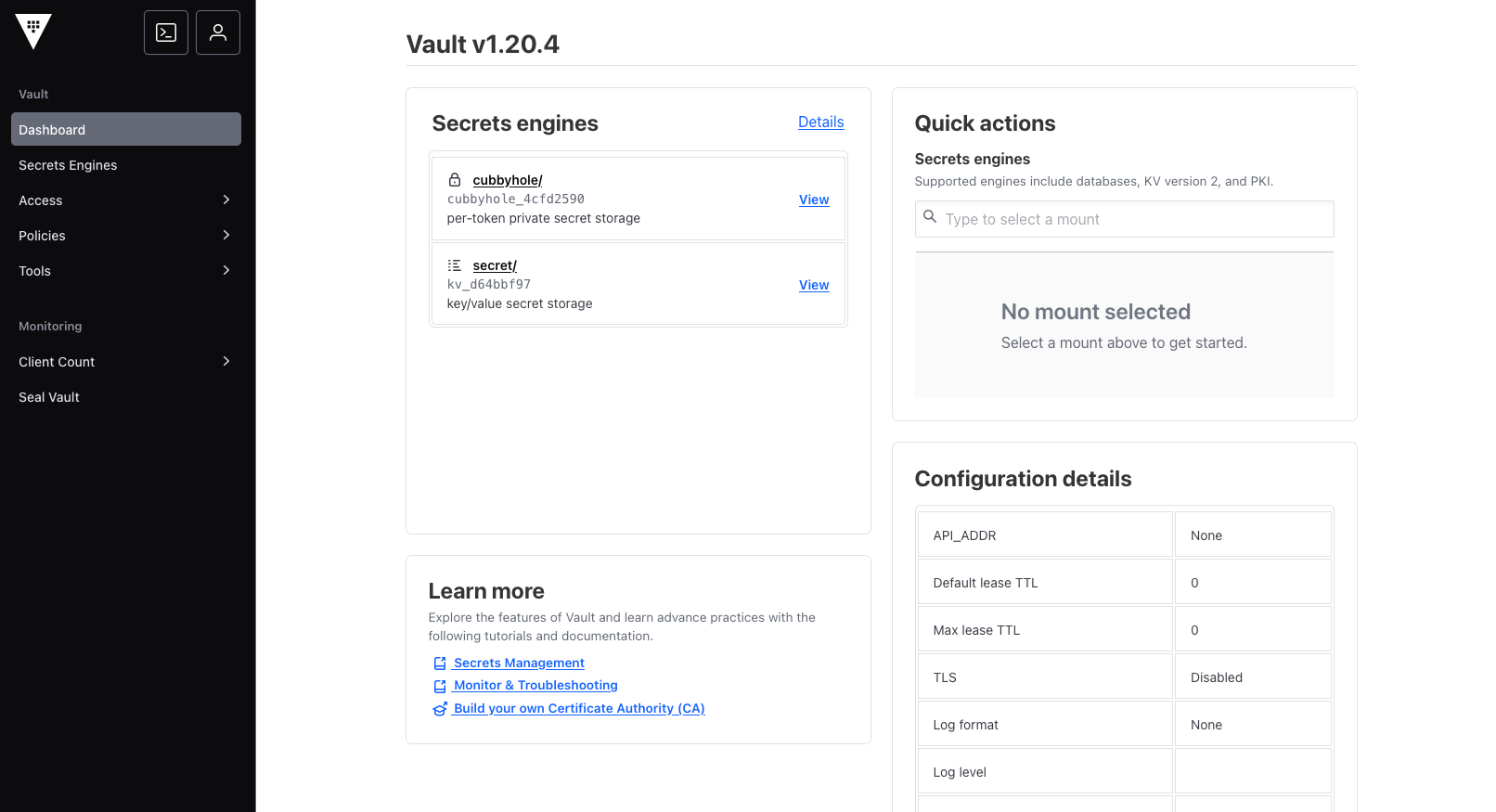Click the search icon in mount field
1496x812 pixels.
pyautogui.click(x=930, y=217)
